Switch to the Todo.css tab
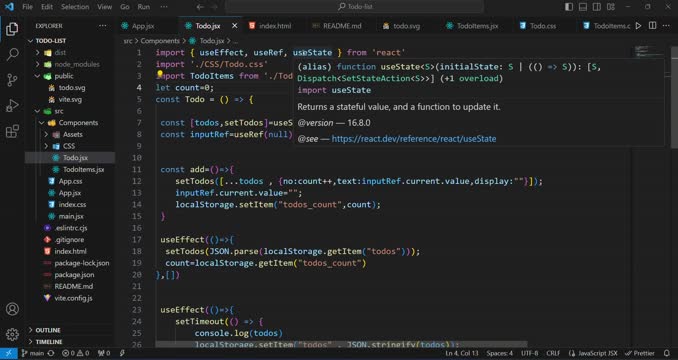Viewport: 678px width, 360px height. pyautogui.click(x=543, y=26)
